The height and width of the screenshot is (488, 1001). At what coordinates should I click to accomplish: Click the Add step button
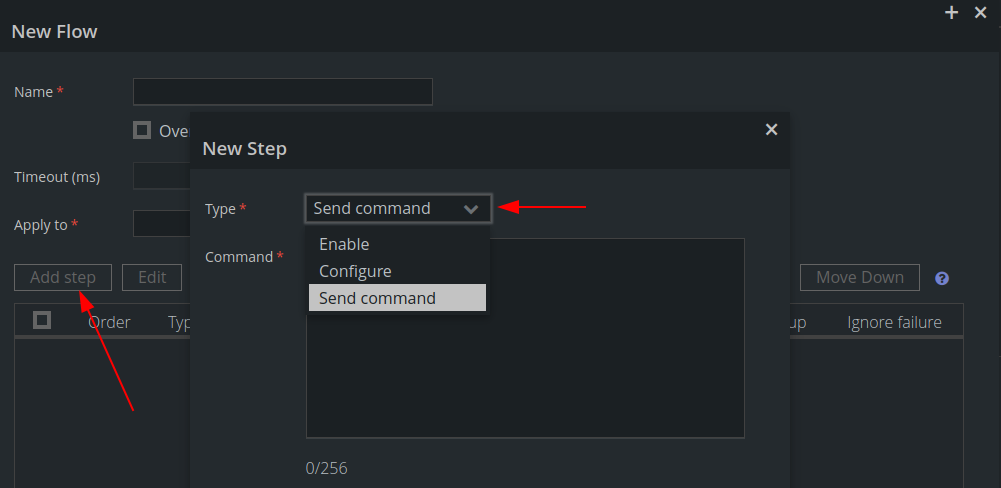63,277
